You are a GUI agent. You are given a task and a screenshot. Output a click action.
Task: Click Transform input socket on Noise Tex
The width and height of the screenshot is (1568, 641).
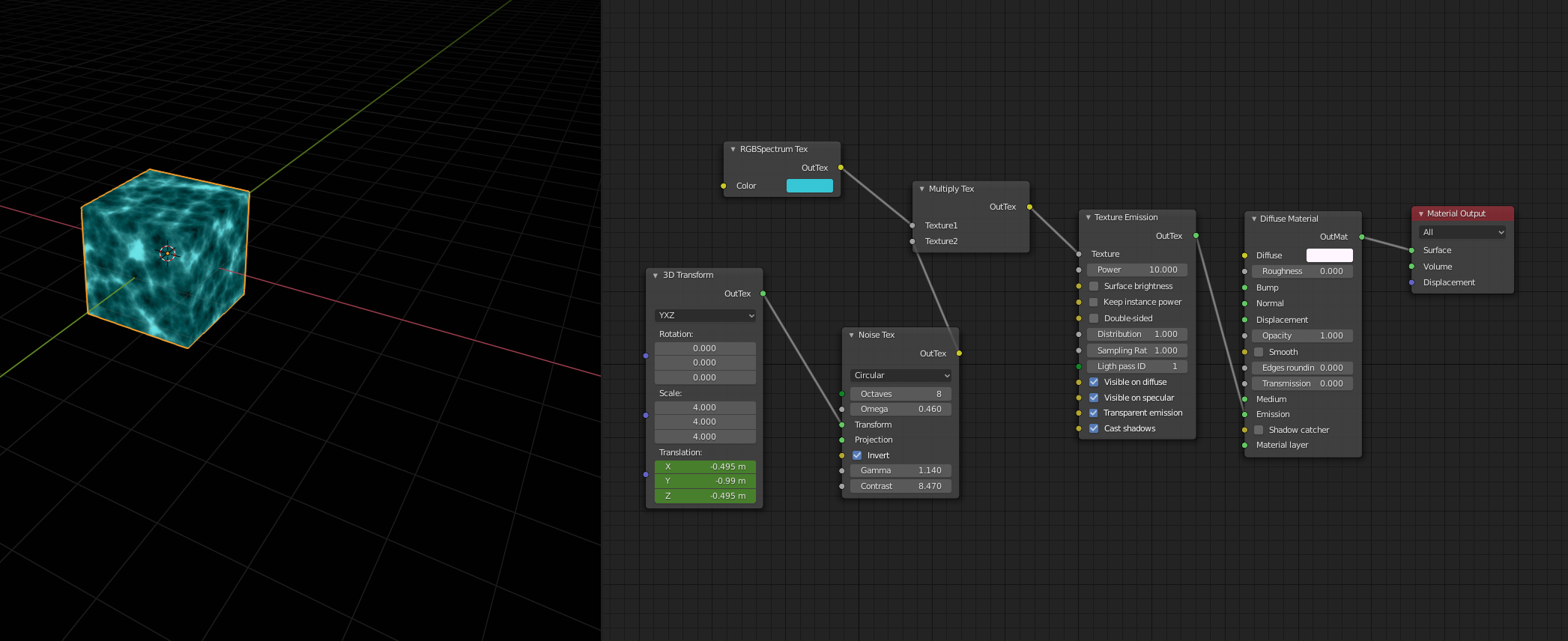[841, 425]
